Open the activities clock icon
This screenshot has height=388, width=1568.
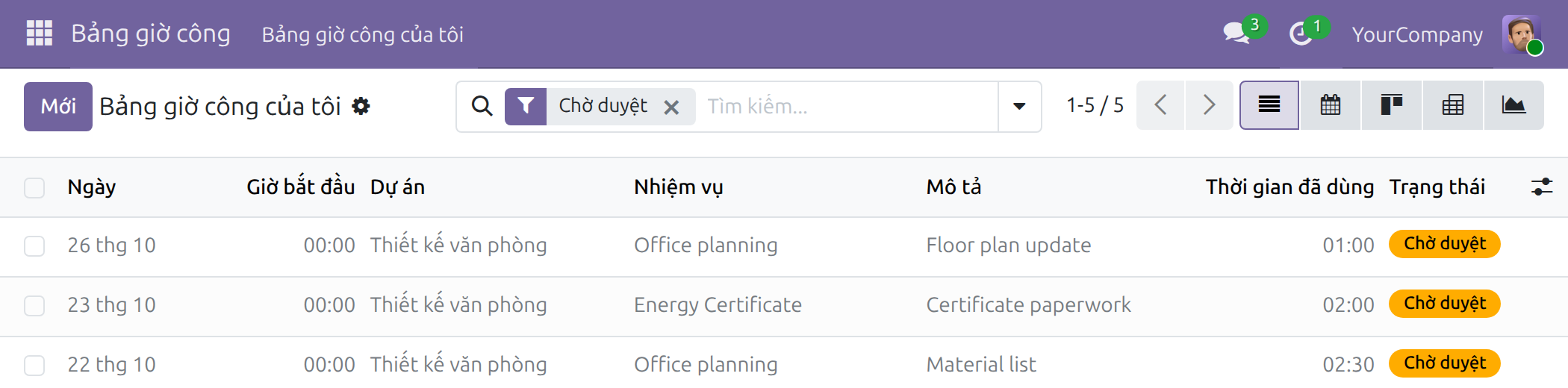[x=1301, y=34]
